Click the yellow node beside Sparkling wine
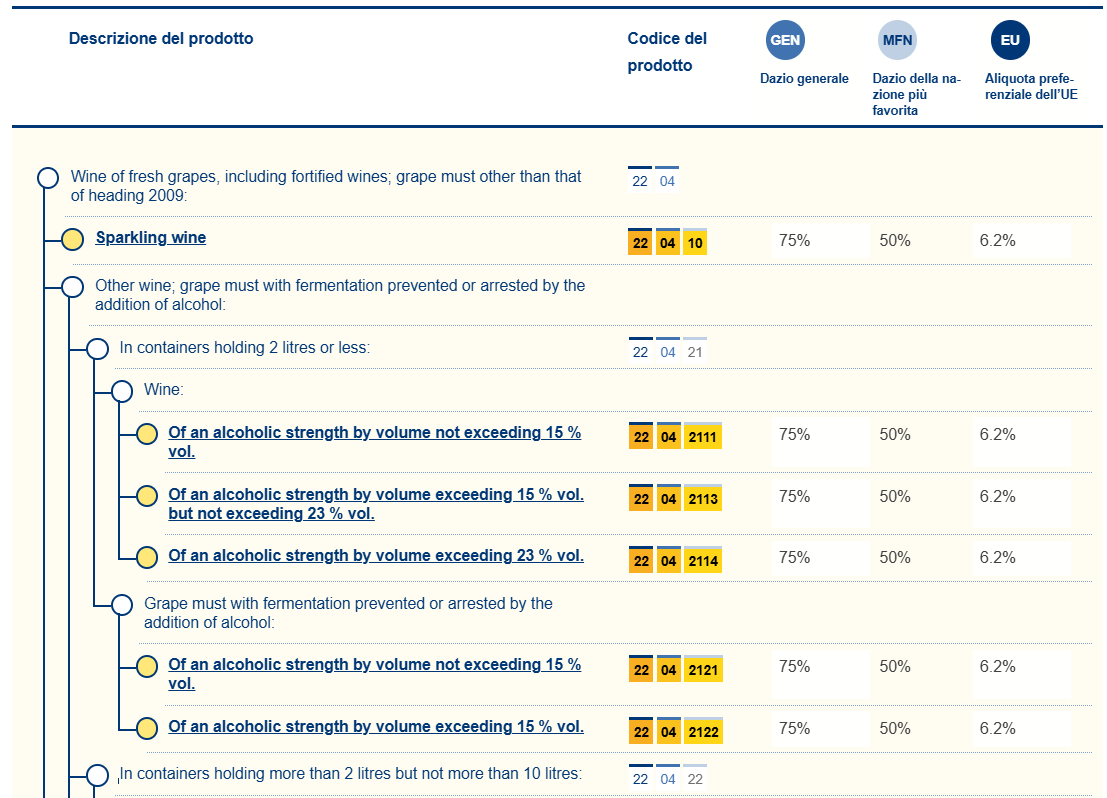1107x798 pixels. (72, 240)
